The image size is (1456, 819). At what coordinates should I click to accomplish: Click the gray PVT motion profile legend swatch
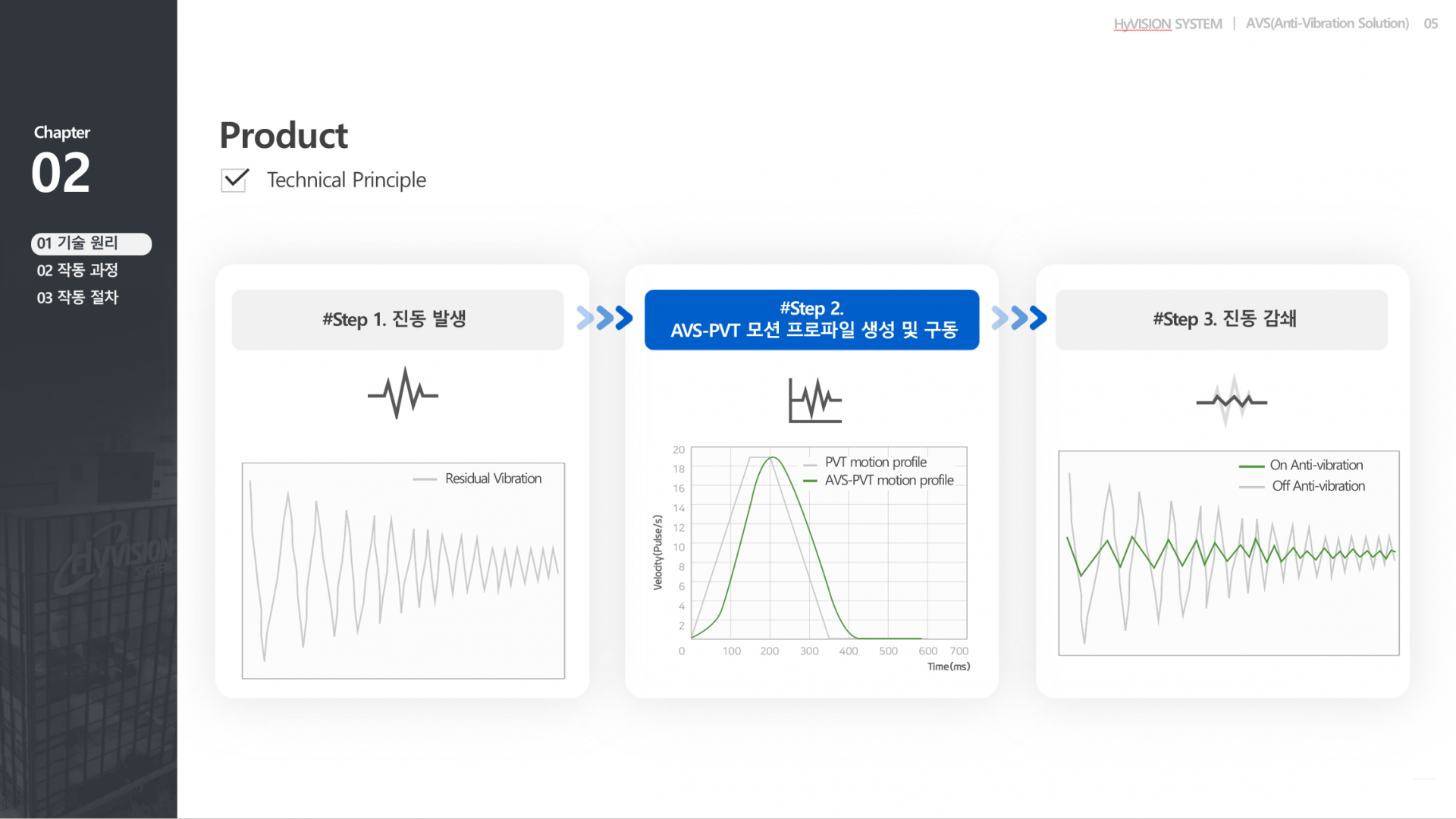pyautogui.click(x=810, y=464)
